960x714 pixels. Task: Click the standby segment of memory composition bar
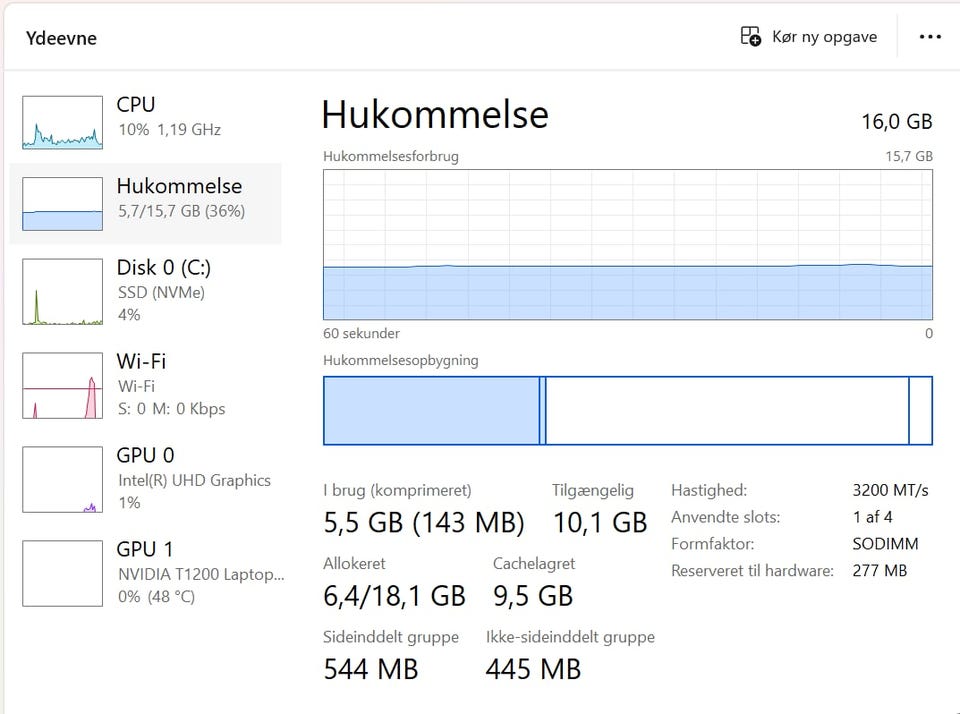[x=727, y=411]
